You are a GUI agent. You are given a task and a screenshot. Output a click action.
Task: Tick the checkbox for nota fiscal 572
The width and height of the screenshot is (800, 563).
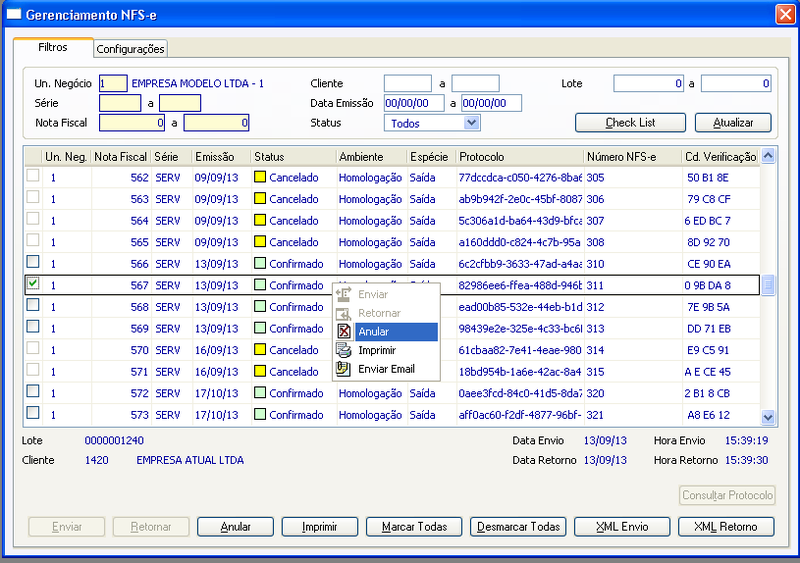[33, 391]
